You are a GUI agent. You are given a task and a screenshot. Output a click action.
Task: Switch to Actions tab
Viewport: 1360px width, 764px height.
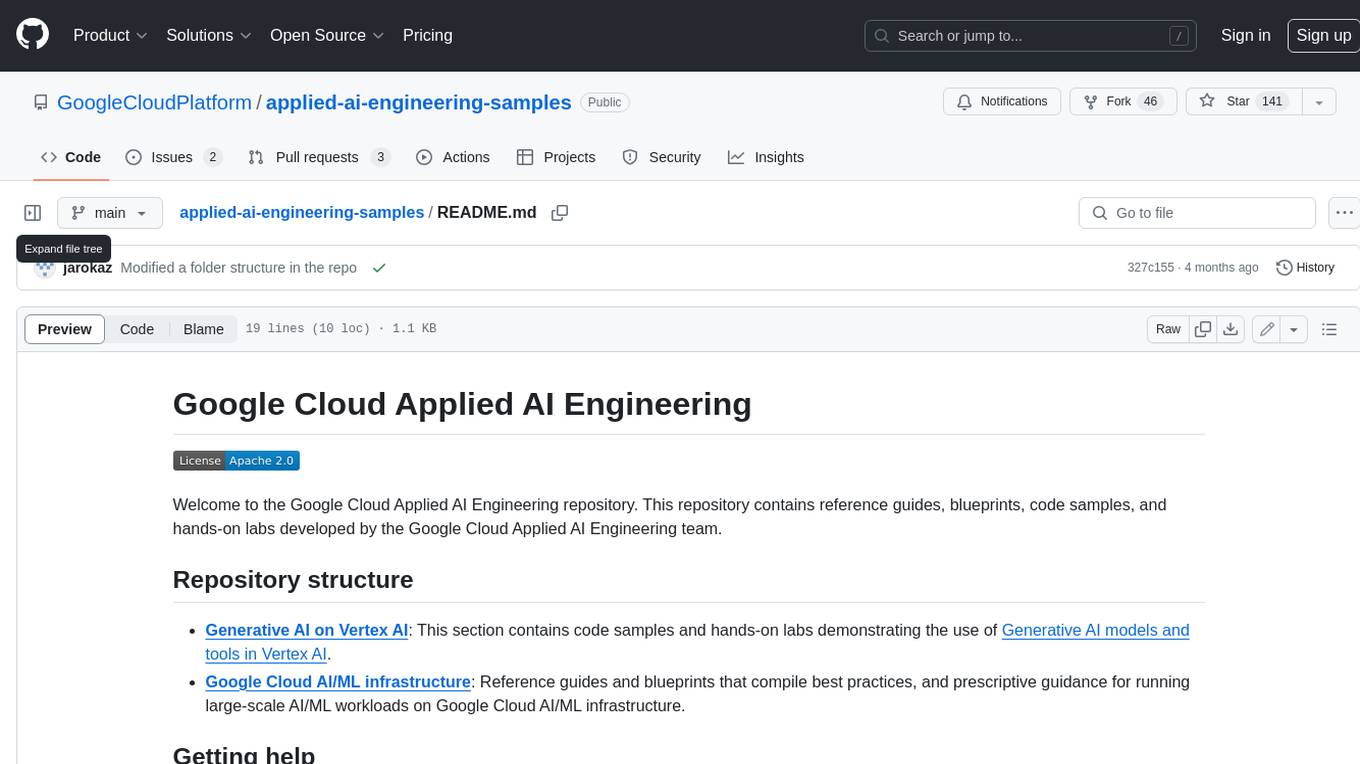click(453, 157)
